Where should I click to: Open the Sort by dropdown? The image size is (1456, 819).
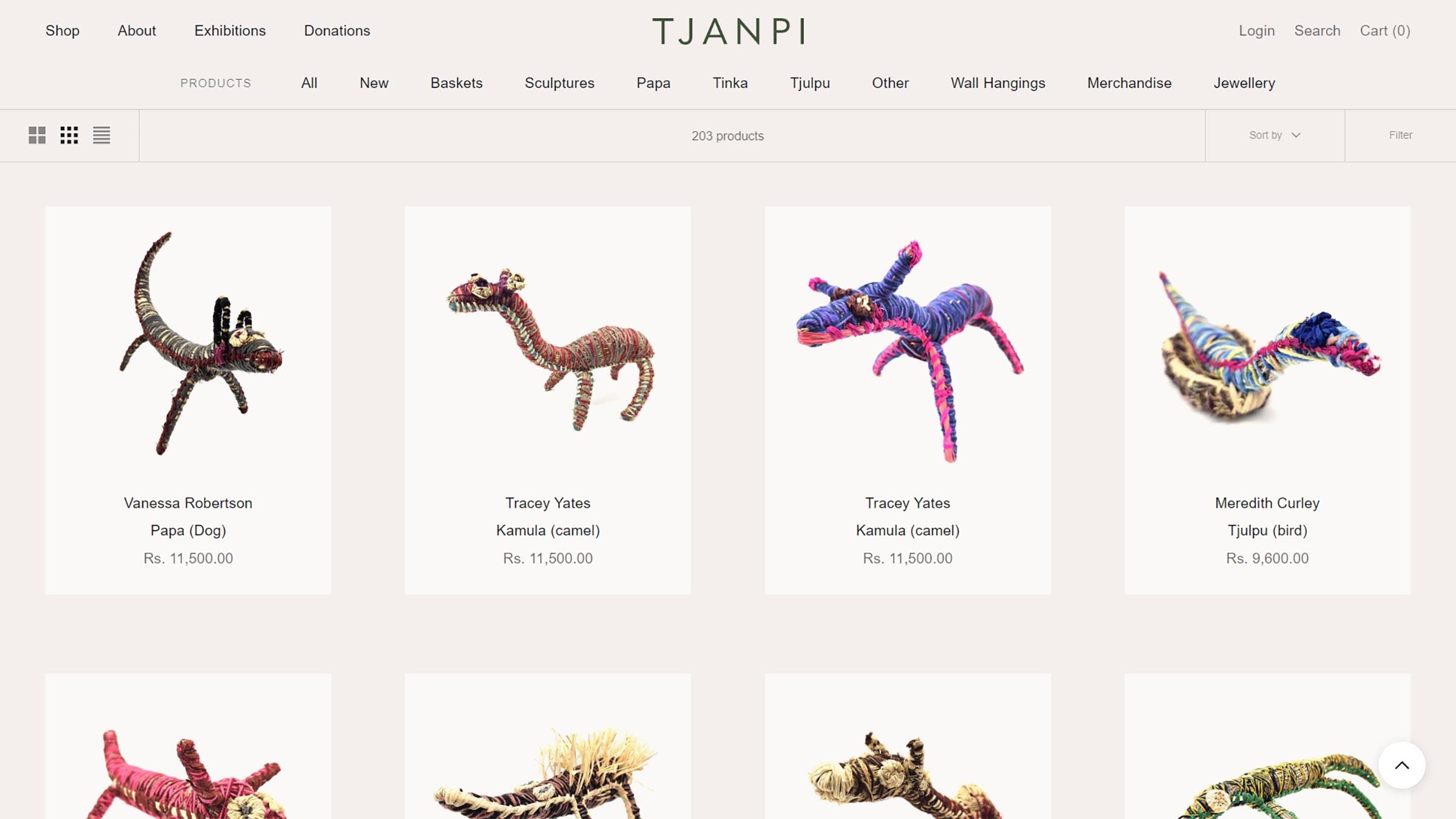(x=1275, y=135)
